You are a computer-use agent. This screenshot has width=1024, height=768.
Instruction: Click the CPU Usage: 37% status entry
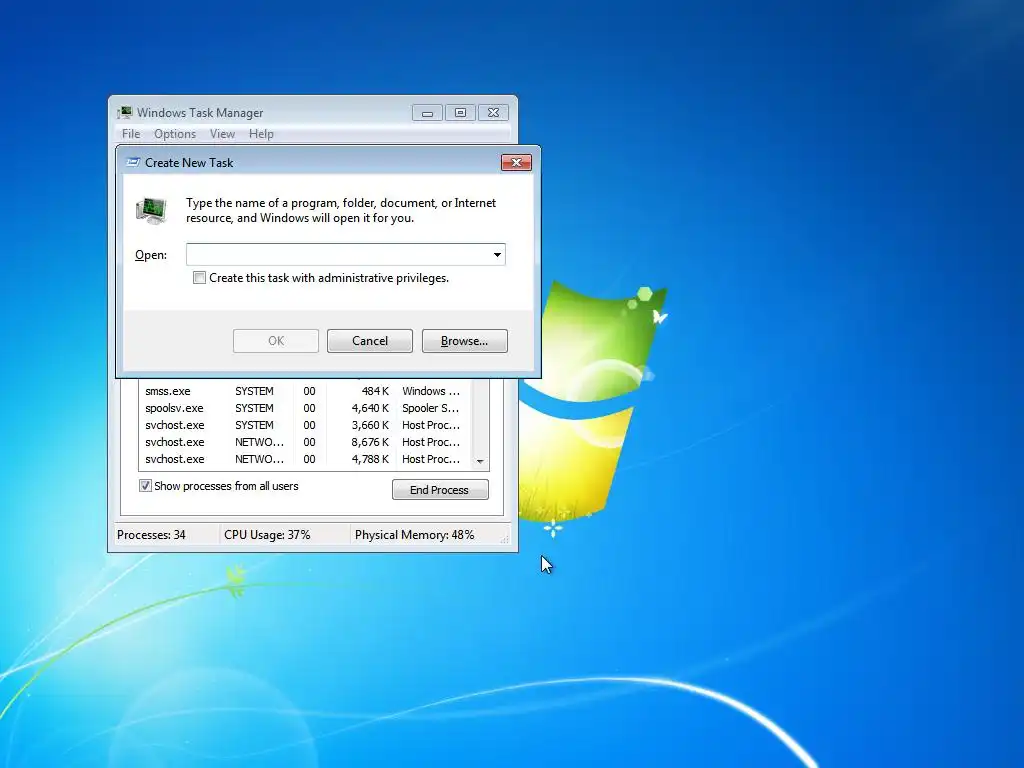click(x=267, y=535)
